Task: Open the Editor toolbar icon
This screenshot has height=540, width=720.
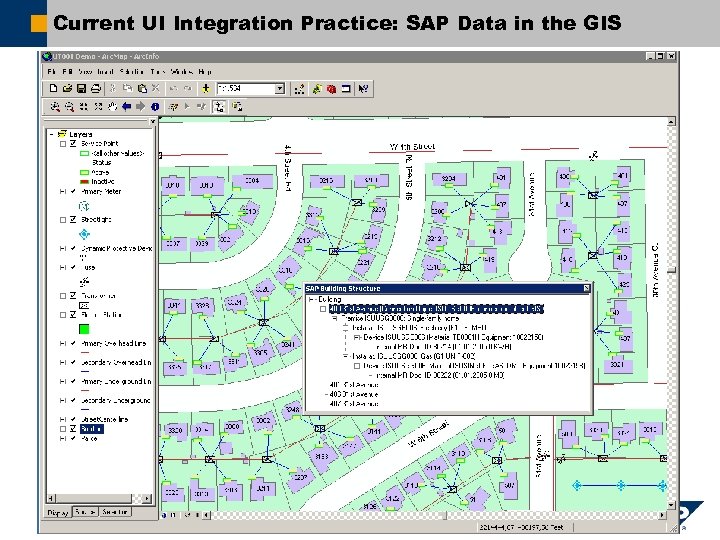Action: click(299, 89)
